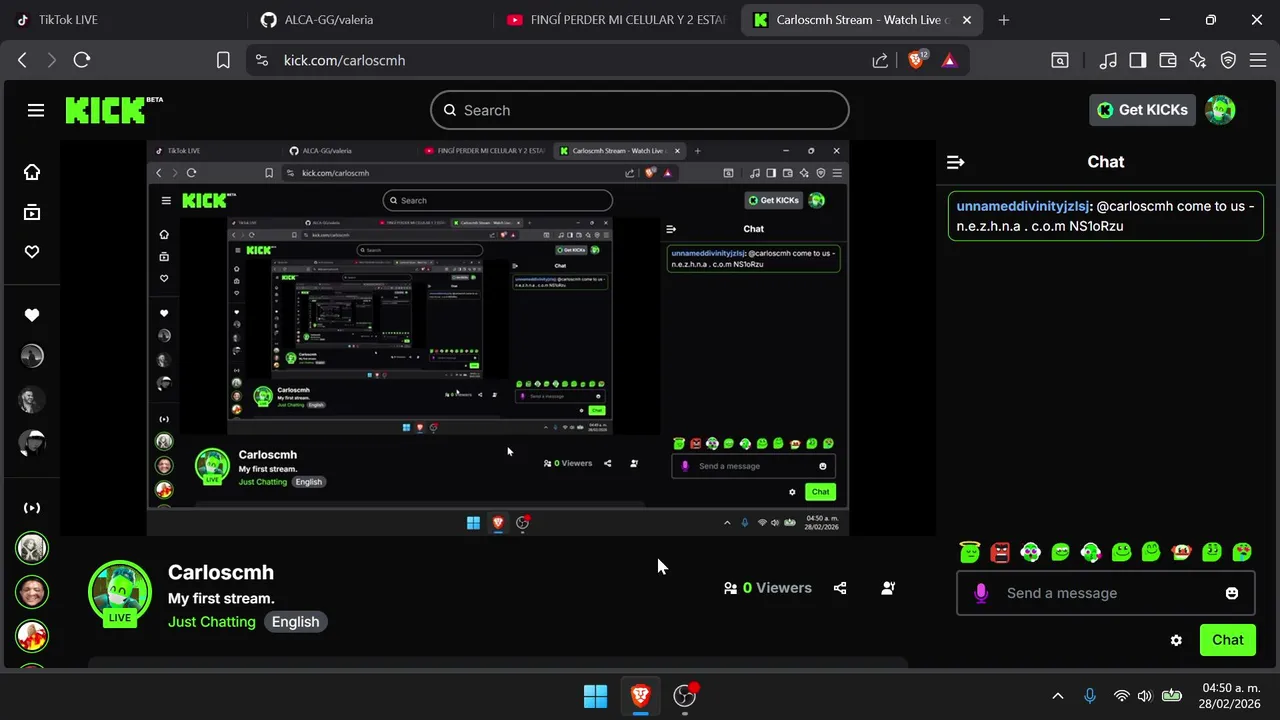The width and height of the screenshot is (1280, 720).
Task: Open Brave Leo AI sparkle icon
Action: [1198, 60]
